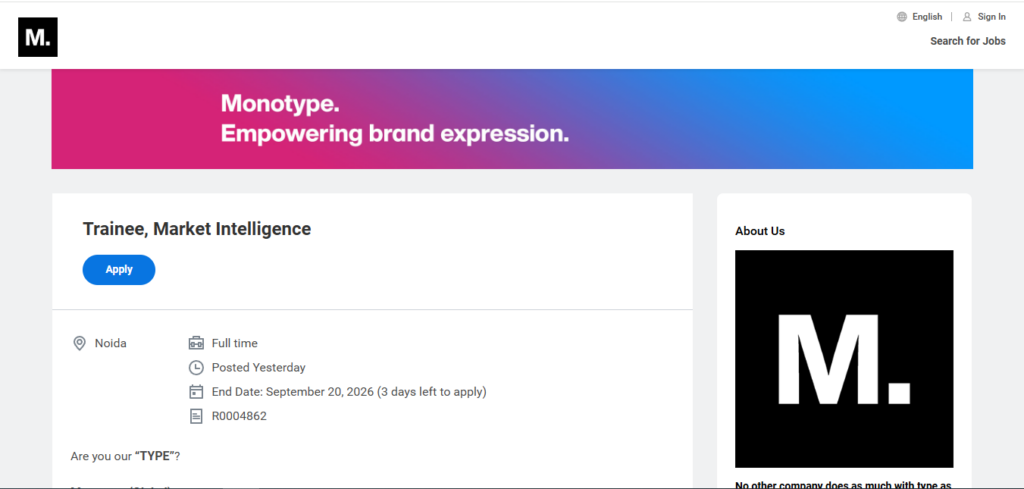Viewport: 1024px width, 489px height.
Task: Click the About Us heading
Action: [760, 231]
